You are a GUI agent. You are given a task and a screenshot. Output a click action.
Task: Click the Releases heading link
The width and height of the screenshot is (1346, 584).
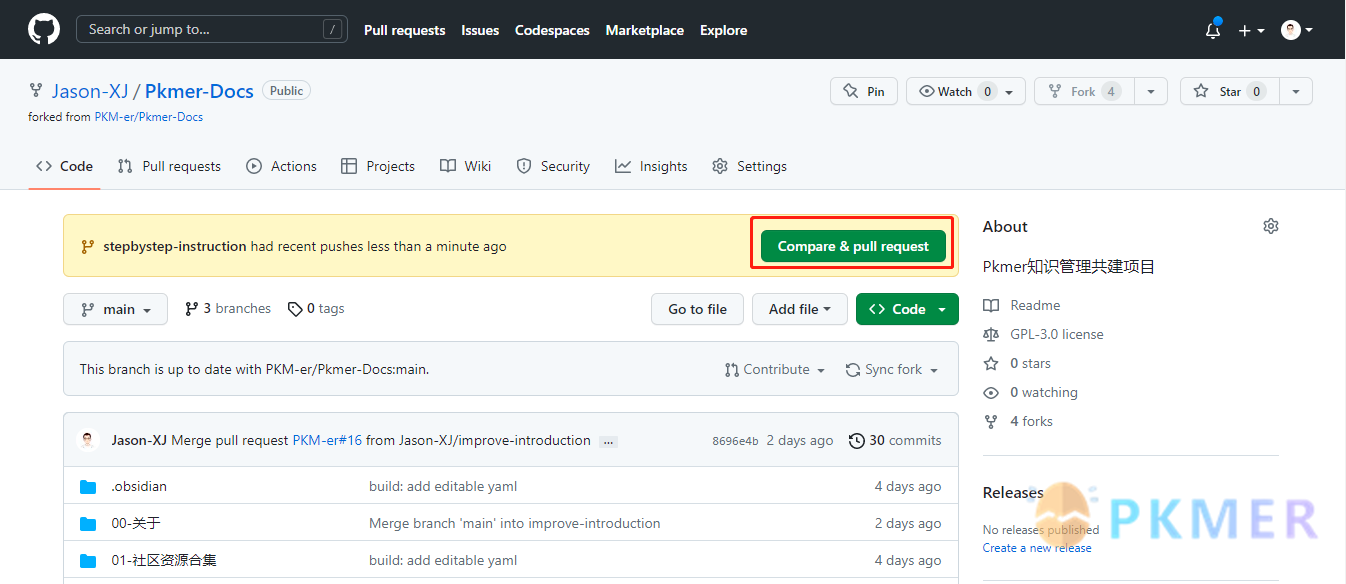[1013, 492]
